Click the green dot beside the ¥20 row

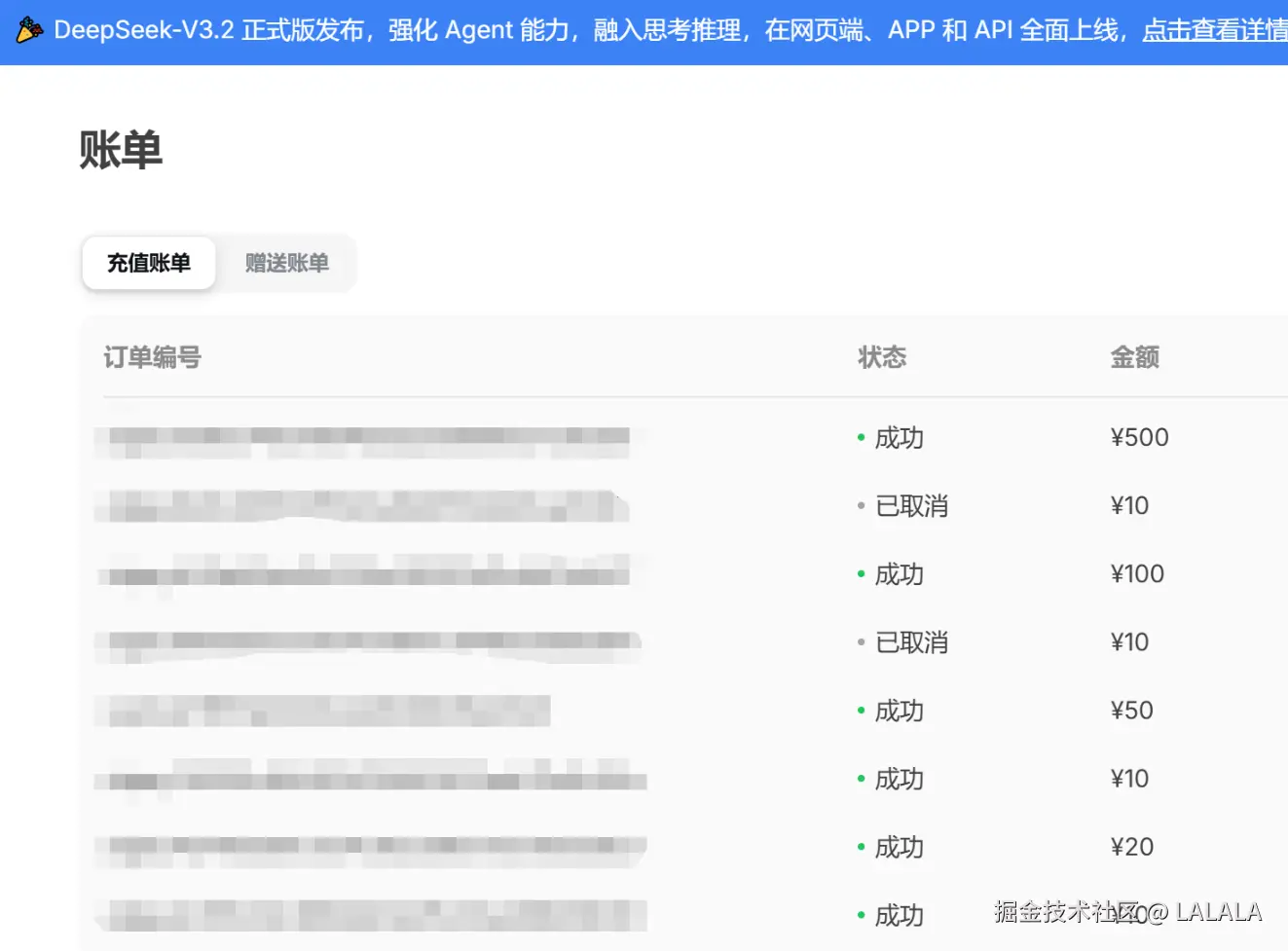coord(861,848)
